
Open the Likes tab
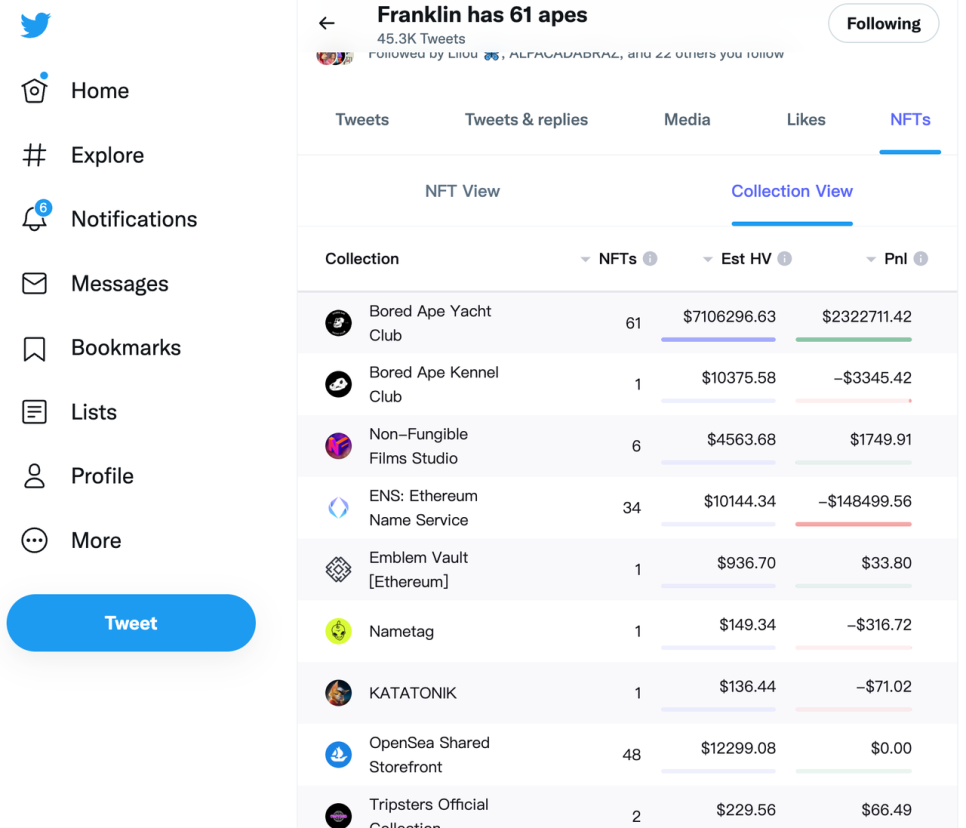point(806,120)
